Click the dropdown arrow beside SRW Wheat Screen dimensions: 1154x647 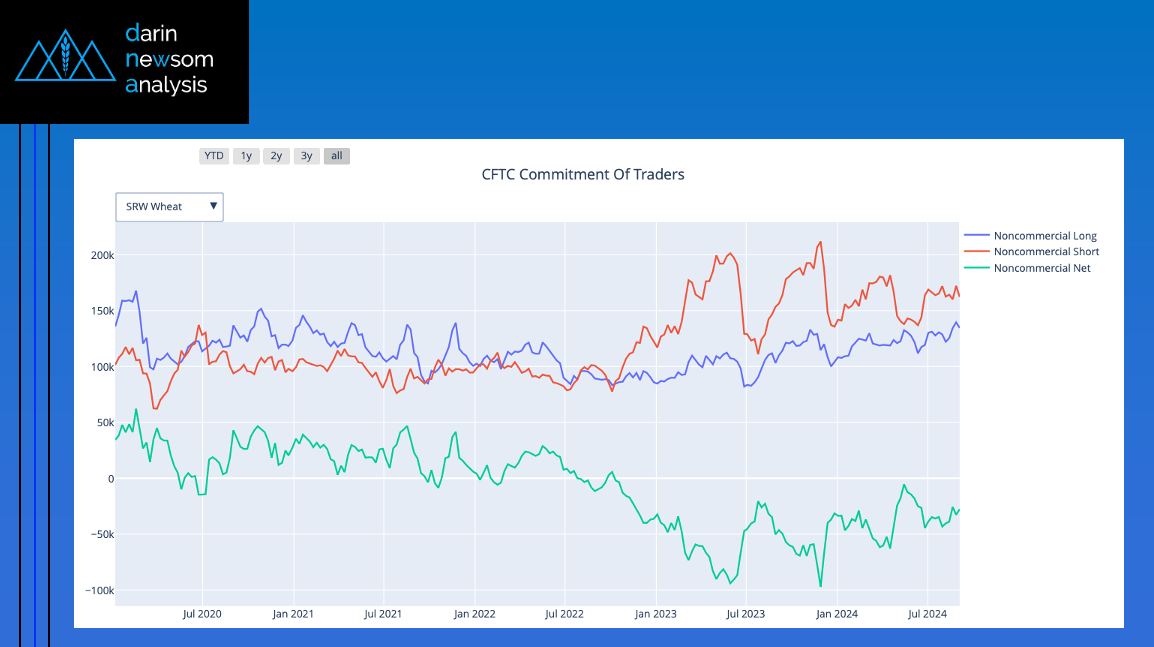tap(213, 207)
